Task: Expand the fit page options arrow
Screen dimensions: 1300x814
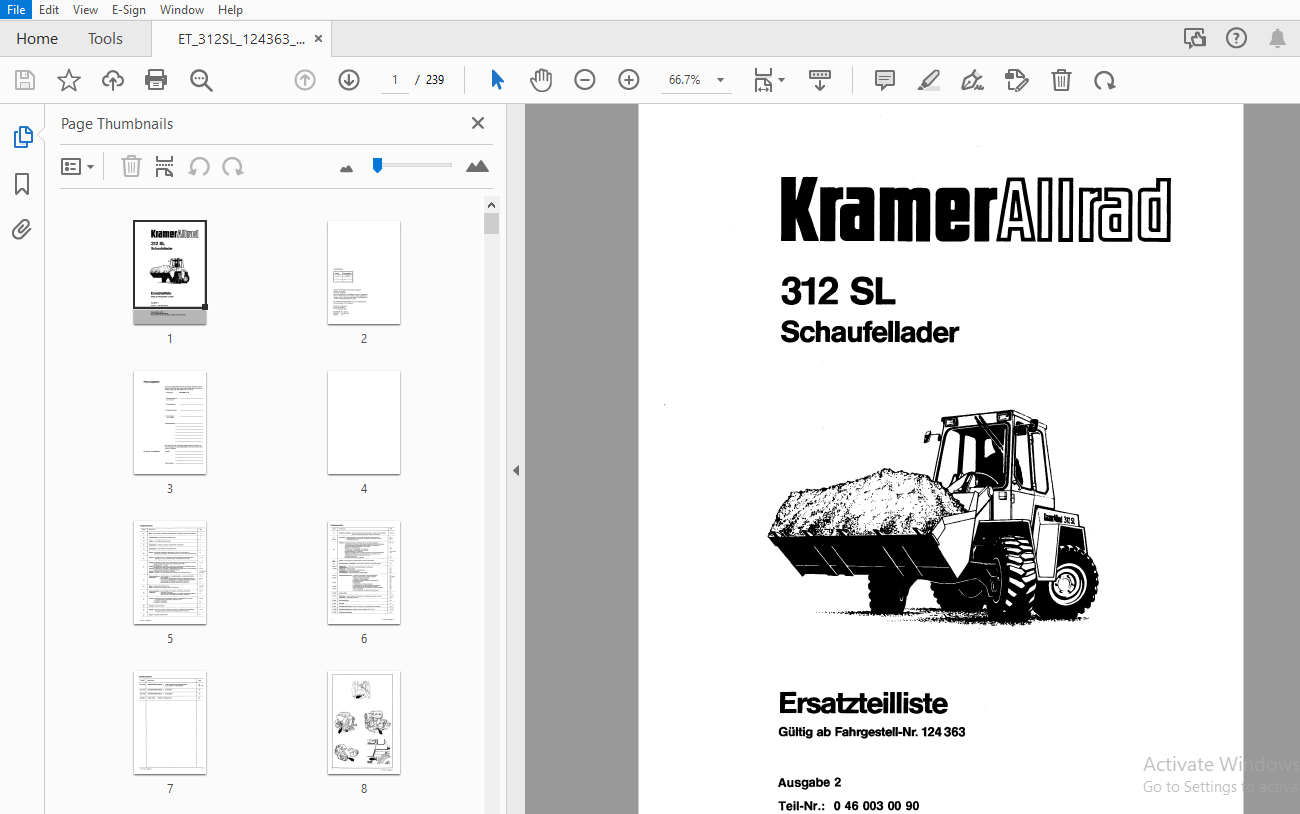Action: [x=782, y=80]
